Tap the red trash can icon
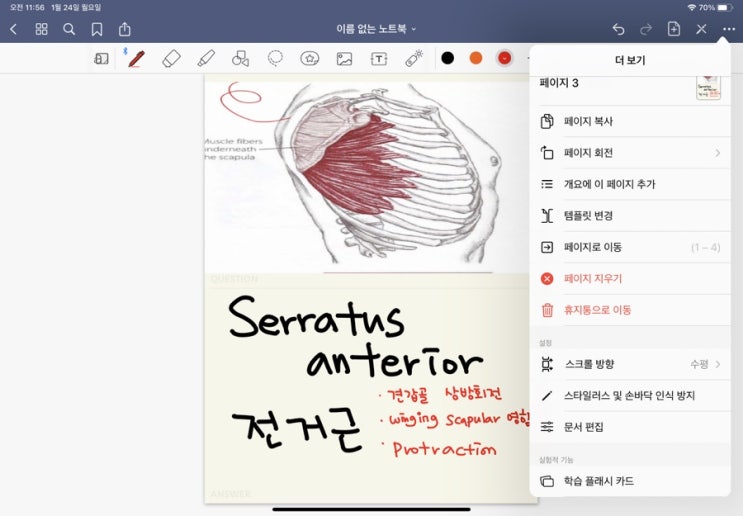743x516 pixels. pos(547,310)
